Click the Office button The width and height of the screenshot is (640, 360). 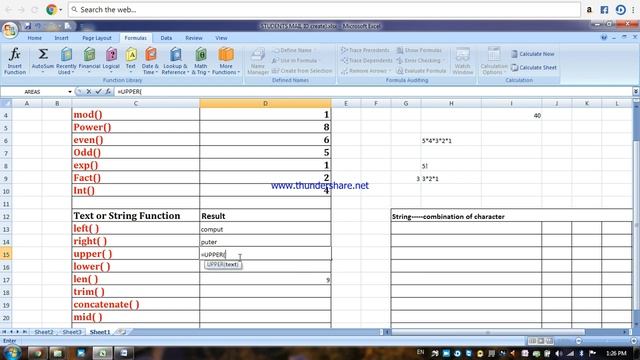[x=10, y=29]
